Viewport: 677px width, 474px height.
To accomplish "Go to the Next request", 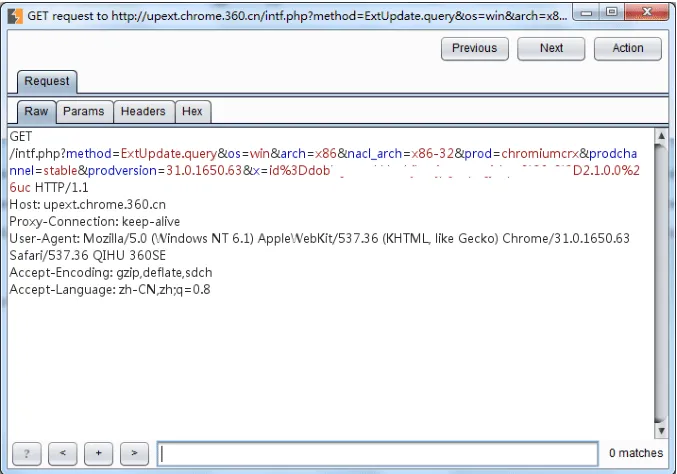I will click(551, 49).
